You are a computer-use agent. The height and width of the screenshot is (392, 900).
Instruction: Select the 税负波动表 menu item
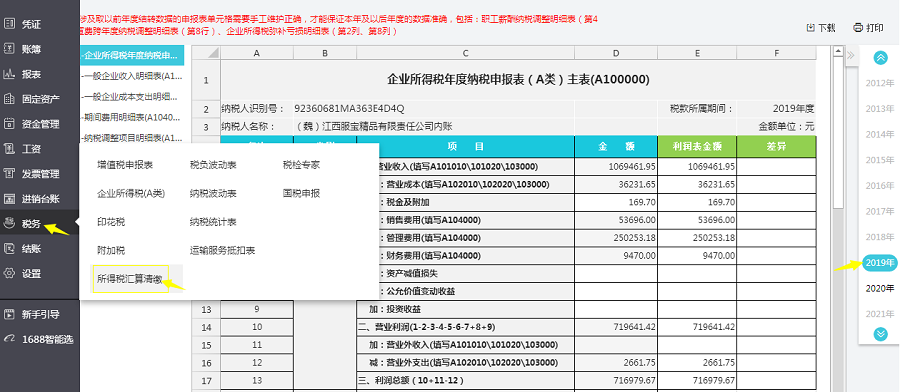(x=214, y=165)
